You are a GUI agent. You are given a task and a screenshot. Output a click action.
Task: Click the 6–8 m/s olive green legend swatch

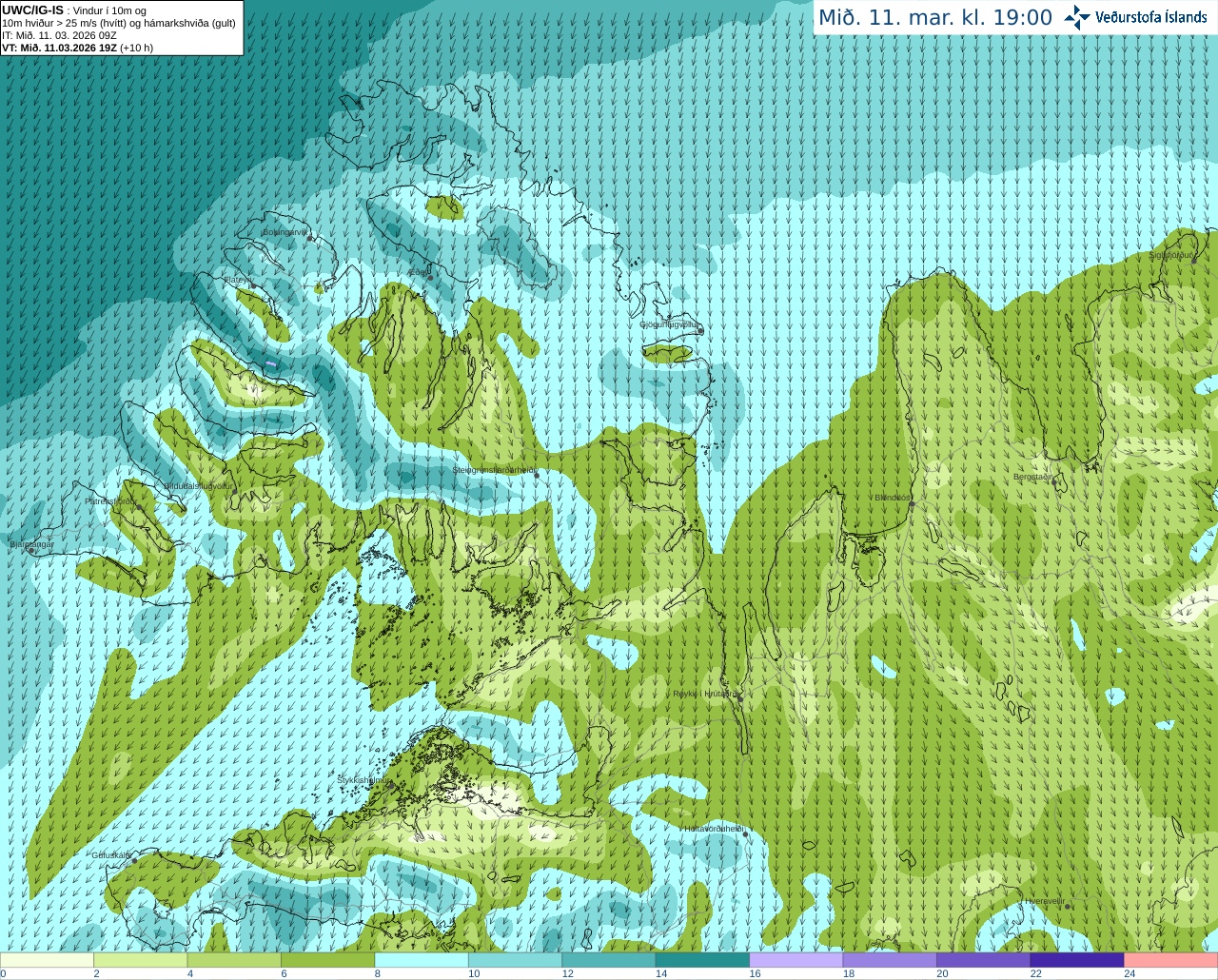pyautogui.click(x=328, y=960)
